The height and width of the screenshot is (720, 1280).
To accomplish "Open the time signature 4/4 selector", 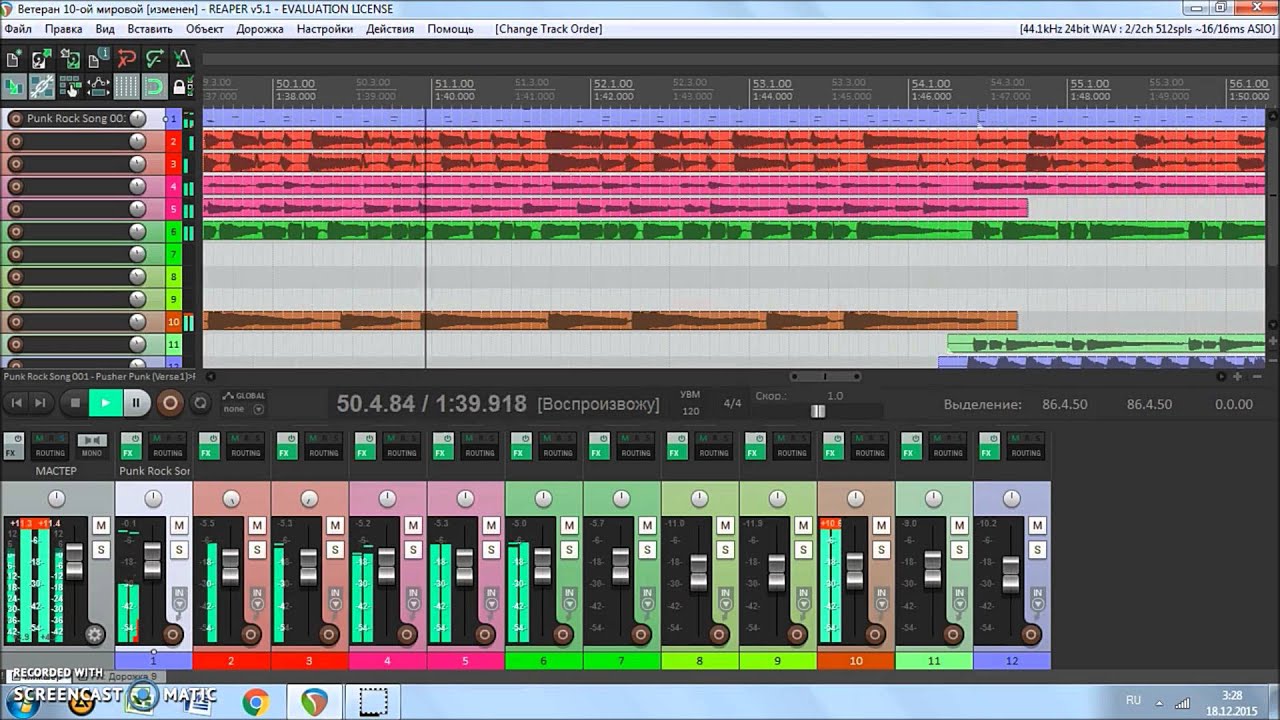I will [x=732, y=403].
